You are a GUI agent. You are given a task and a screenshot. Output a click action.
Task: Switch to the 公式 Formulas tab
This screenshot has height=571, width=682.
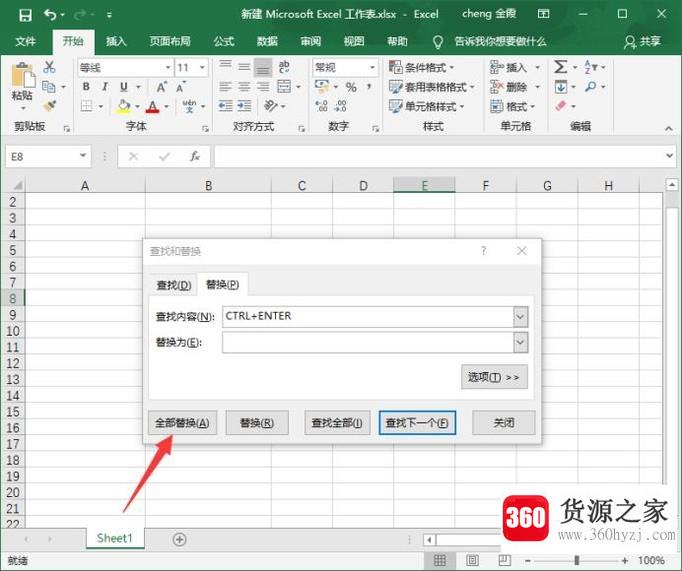[224, 41]
